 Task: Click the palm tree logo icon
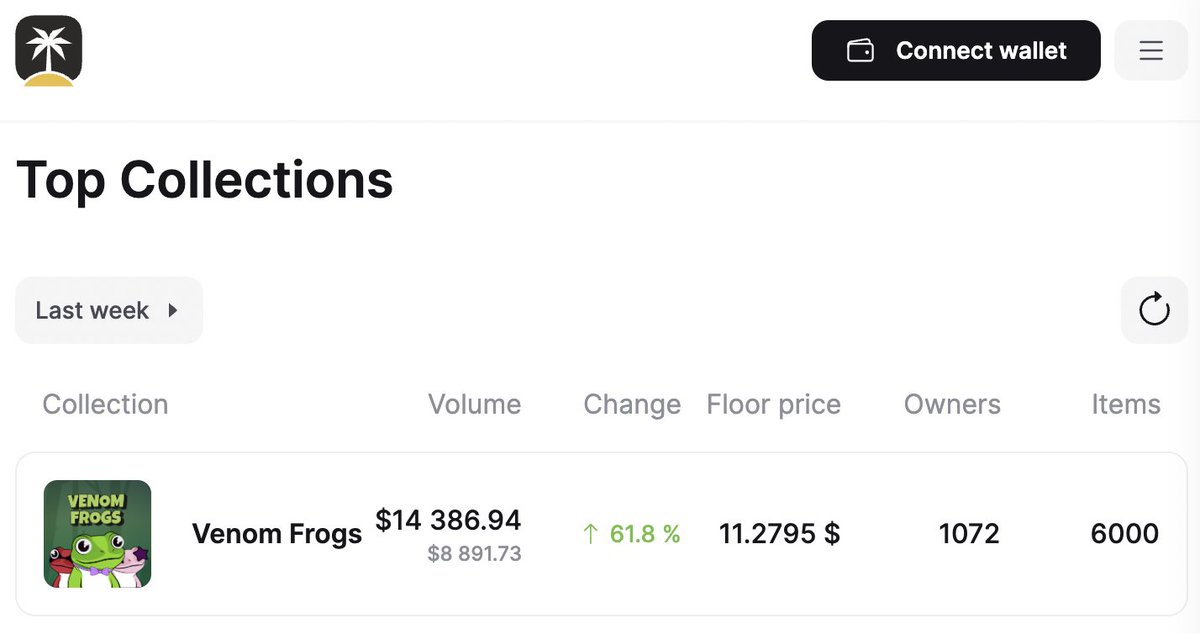tap(48, 50)
